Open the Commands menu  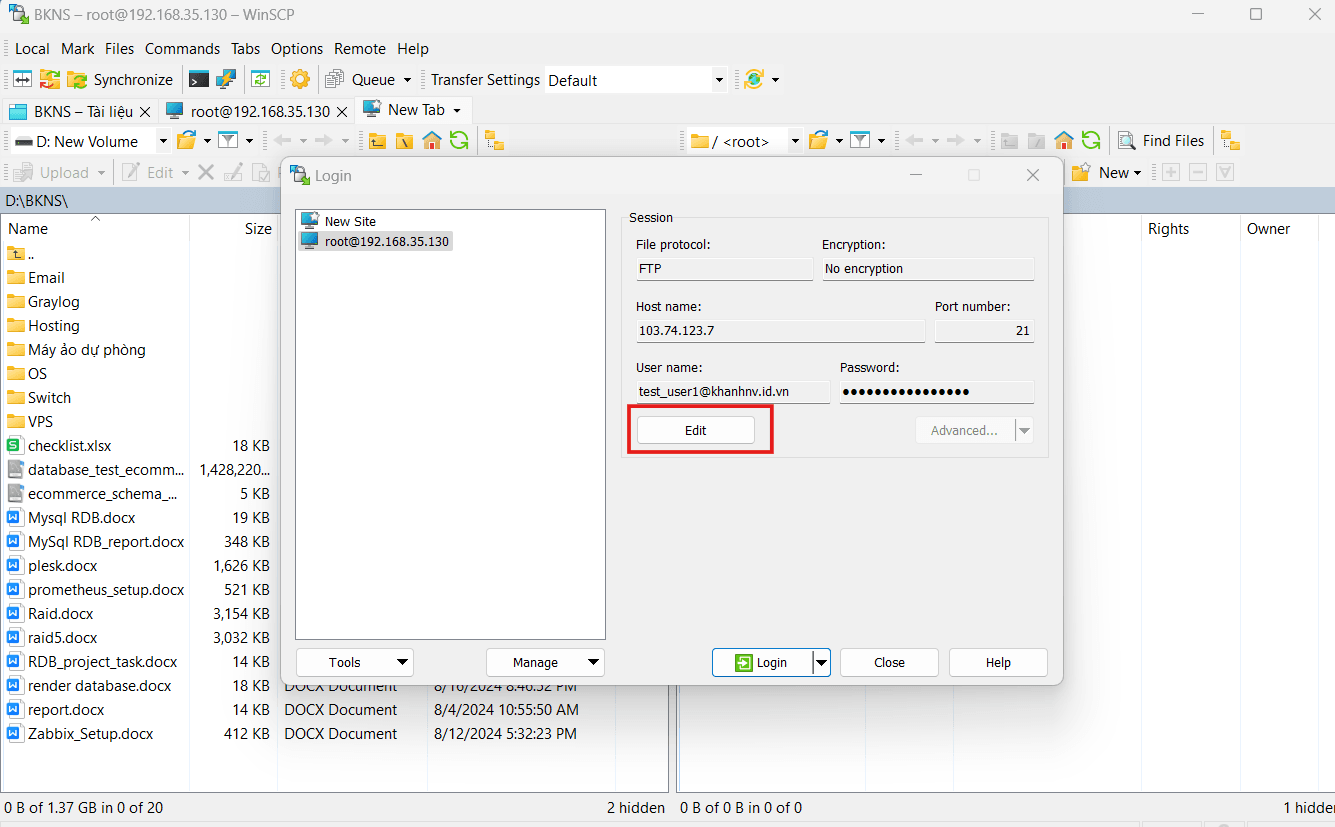[182, 48]
